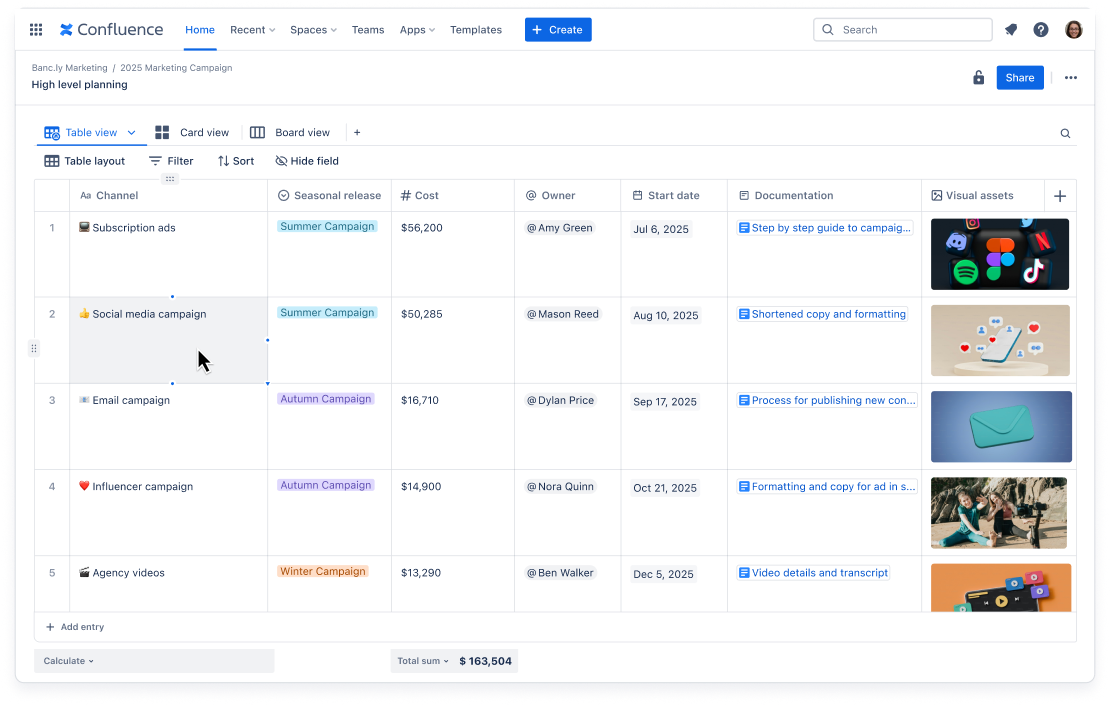The height and width of the screenshot is (706, 1110).
Task: Click the help question mark icon
Action: (1041, 30)
